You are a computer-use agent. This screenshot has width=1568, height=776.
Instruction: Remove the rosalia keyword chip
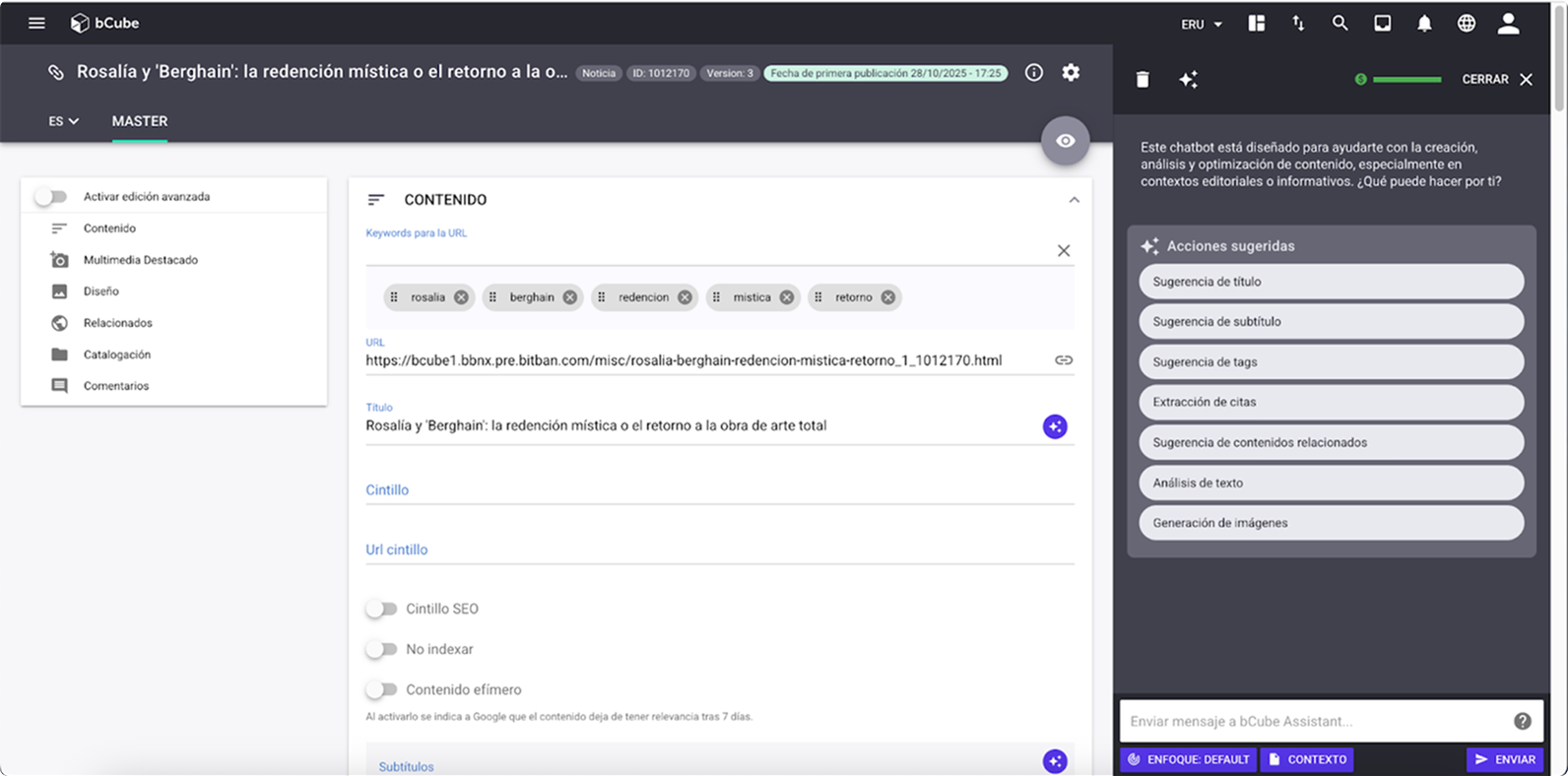(461, 297)
